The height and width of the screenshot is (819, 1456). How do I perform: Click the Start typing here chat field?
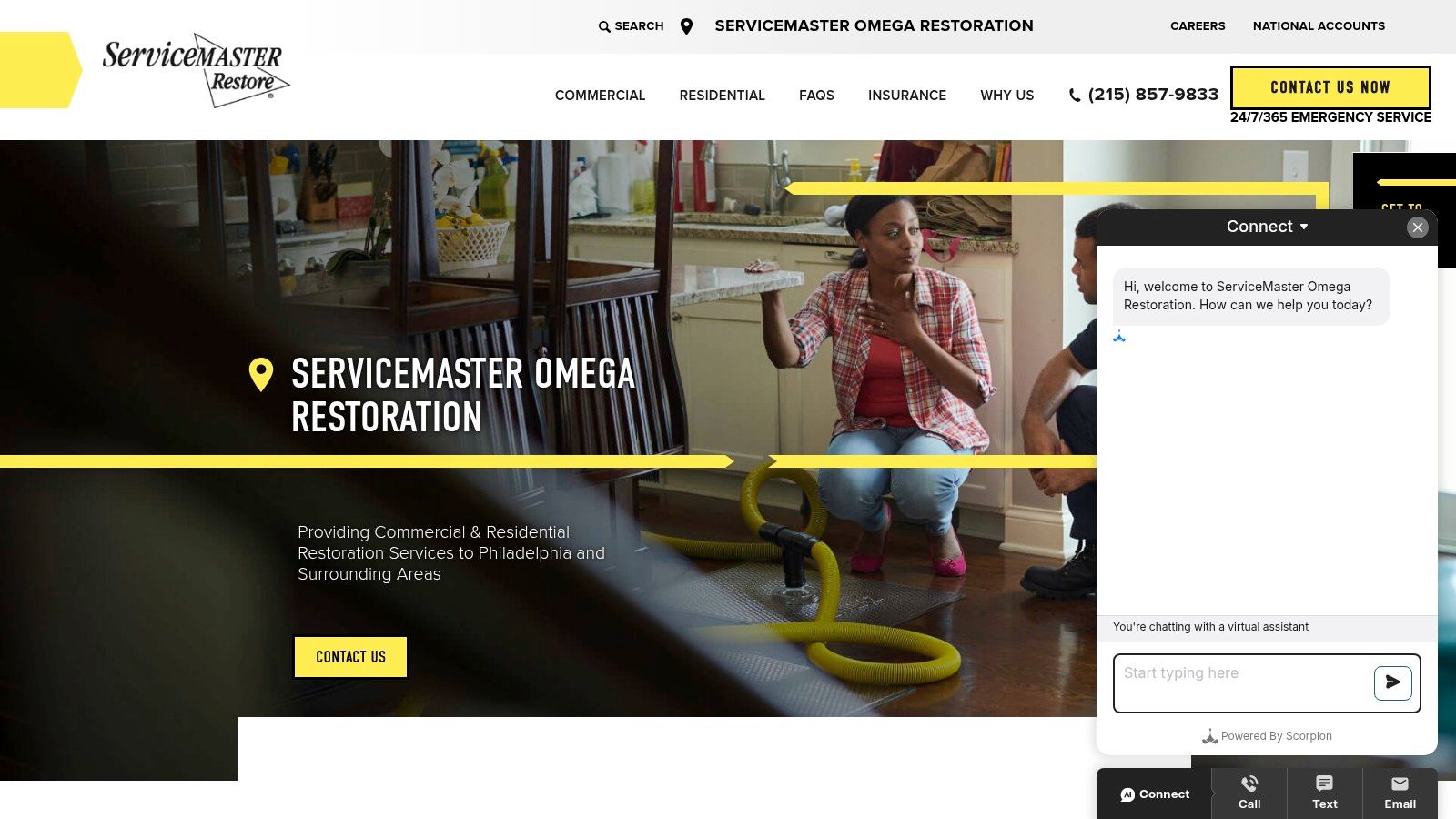(1242, 683)
